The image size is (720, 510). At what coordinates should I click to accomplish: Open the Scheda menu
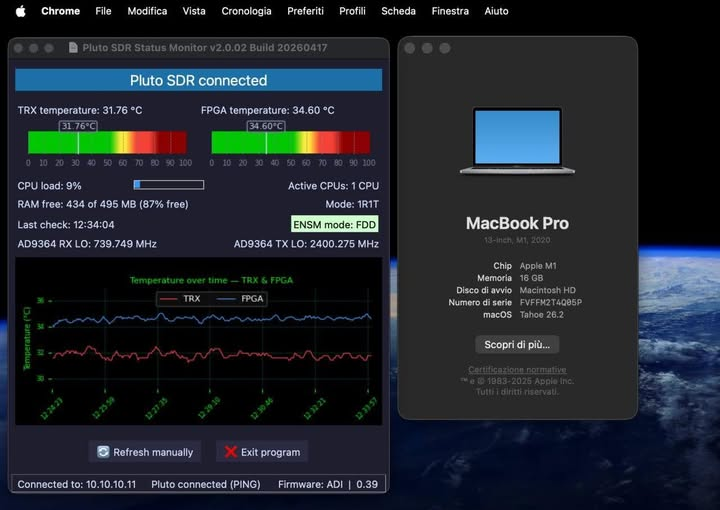pyautogui.click(x=398, y=11)
